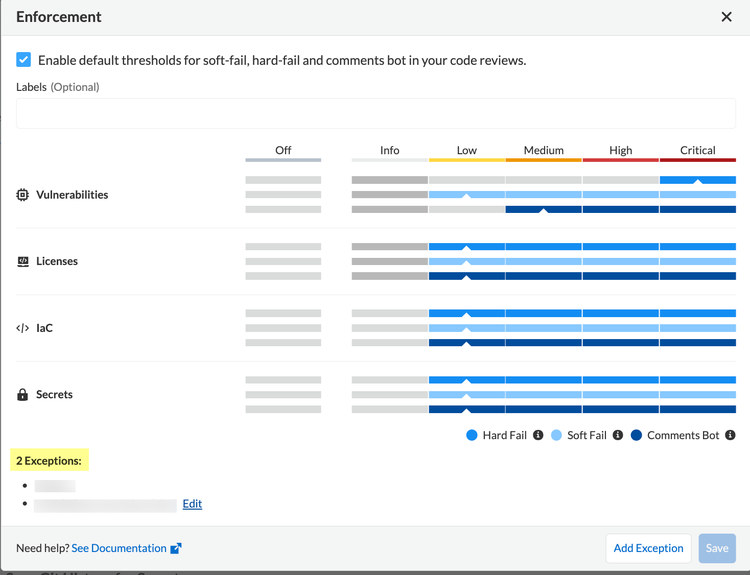Click the Licenses category label
The image size is (750, 575).
(57, 261)
